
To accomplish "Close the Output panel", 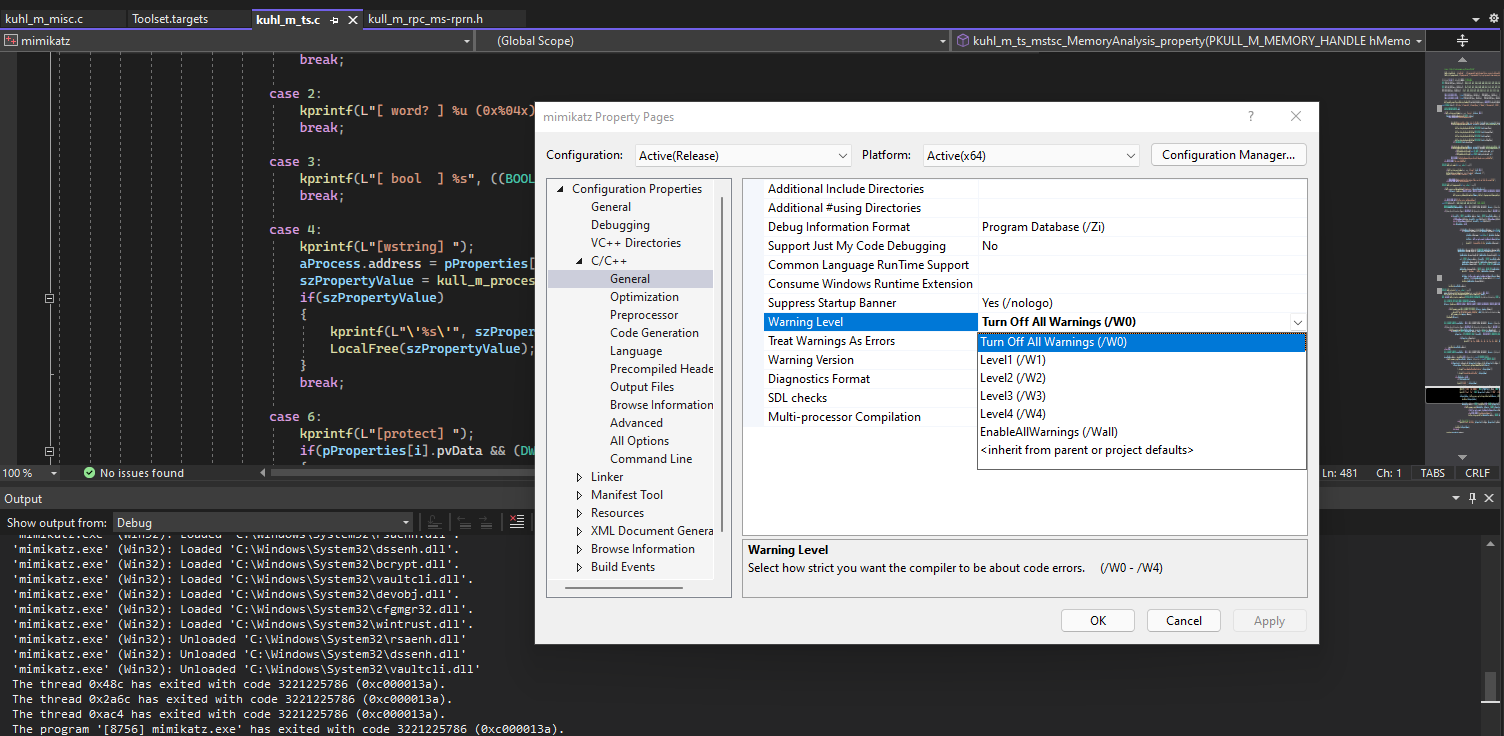I will click(x=1491, y=499).
